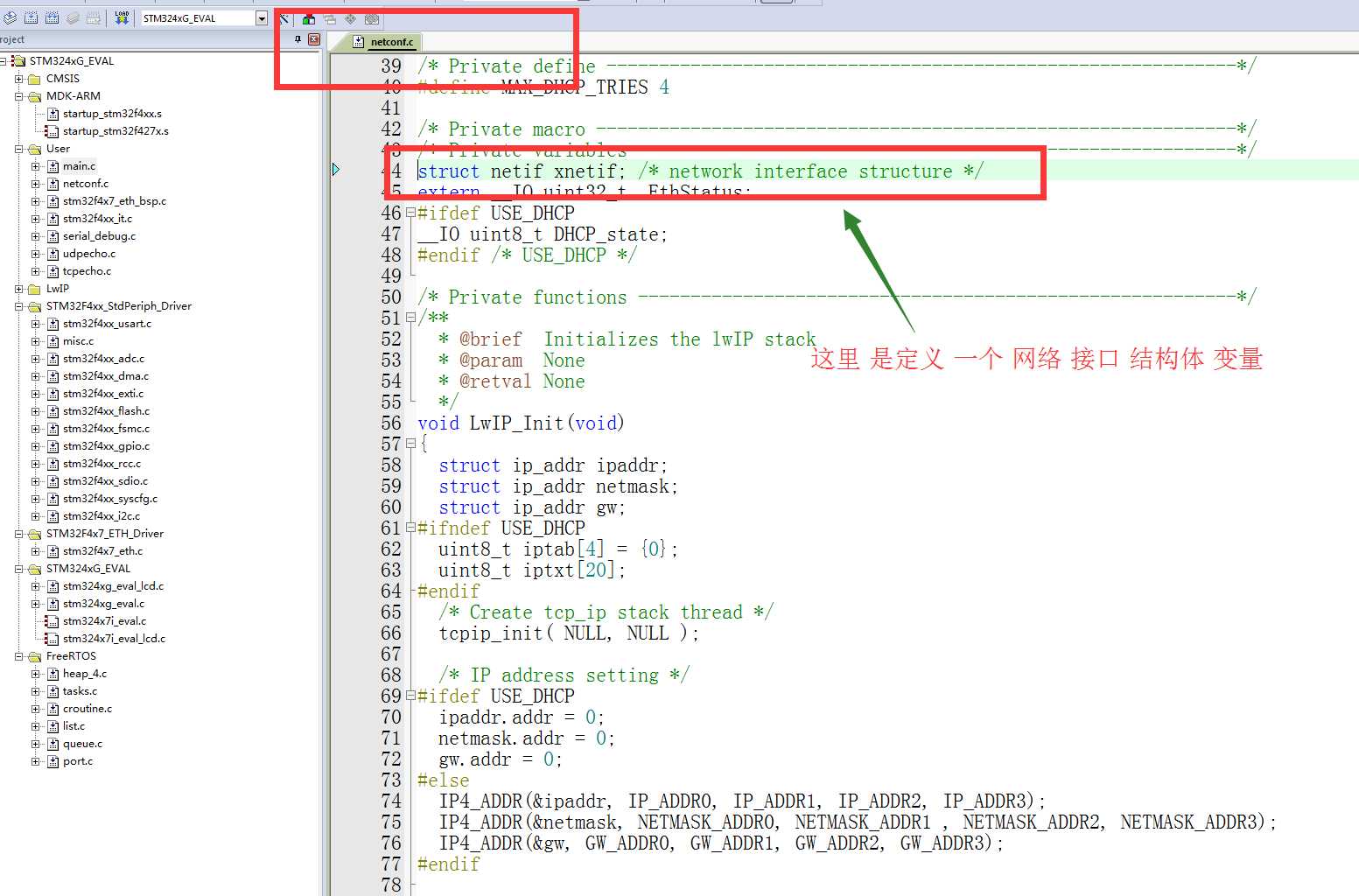Viewport: 1359px width, 896px height.
Task: Open Options for Target magic wand icon
Action: coord(285,18)
